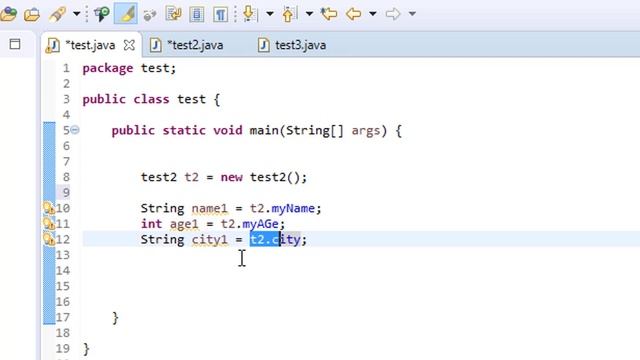
Task: Click the selected 't2.city' expression
Action: [275, 240]
